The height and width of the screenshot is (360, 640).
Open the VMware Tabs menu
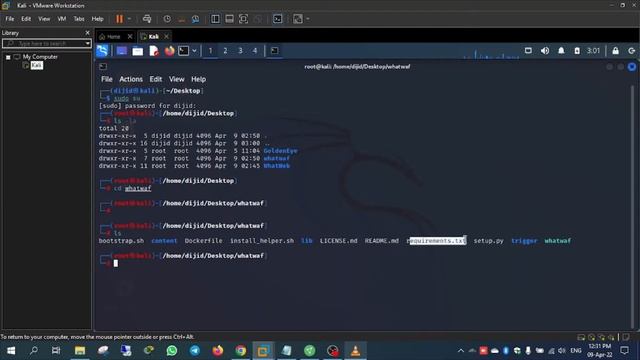tap(79, 19)
